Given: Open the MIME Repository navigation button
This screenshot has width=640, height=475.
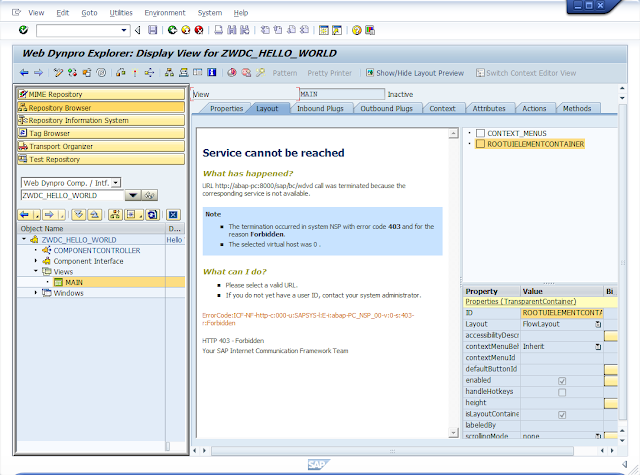Looking at the screenshot, I should pyautogui.click(x=101, y=94).
